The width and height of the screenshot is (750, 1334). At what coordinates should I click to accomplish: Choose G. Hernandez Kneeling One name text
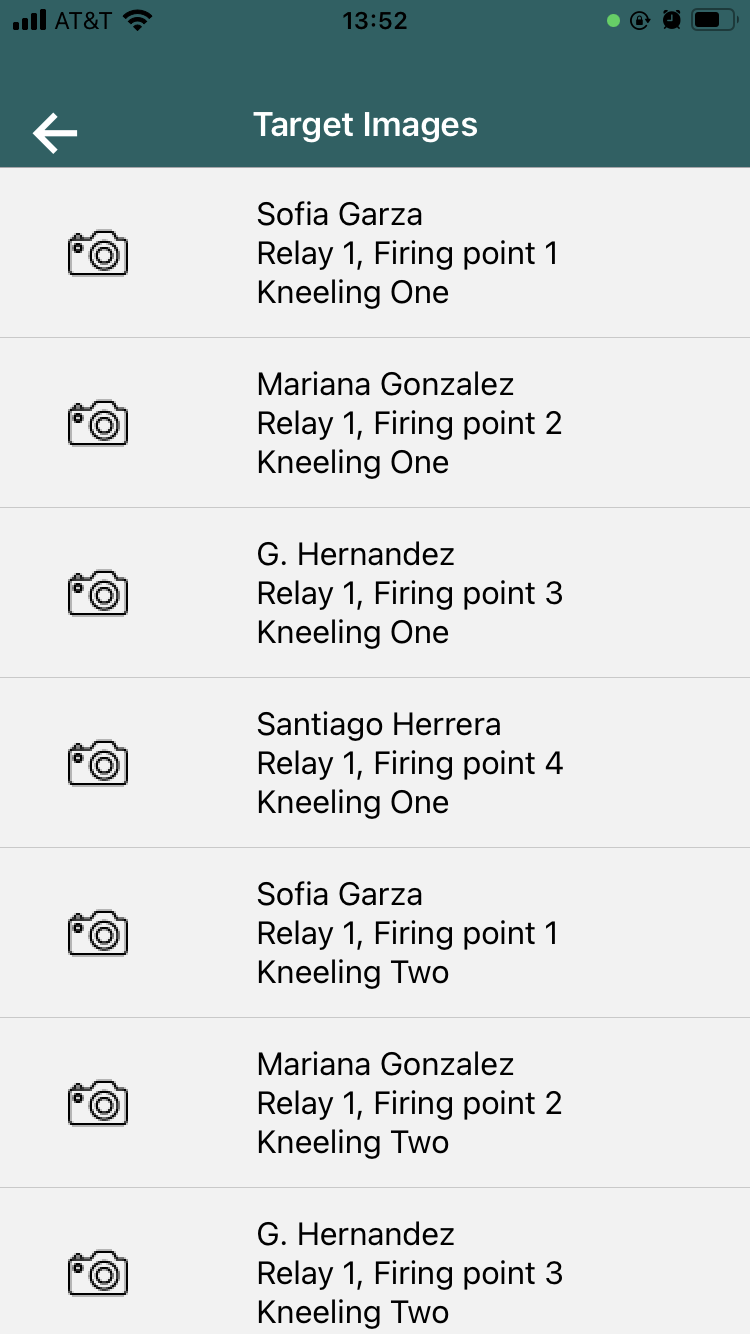[355, 554]
